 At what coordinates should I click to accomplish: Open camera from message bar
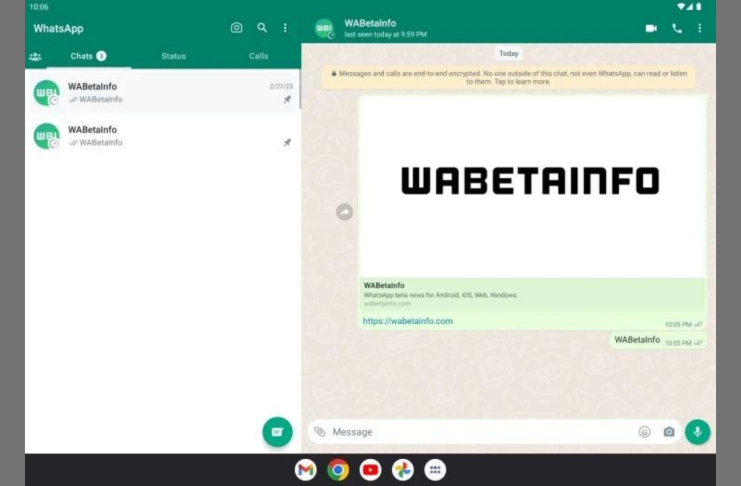tap(669, 432)
